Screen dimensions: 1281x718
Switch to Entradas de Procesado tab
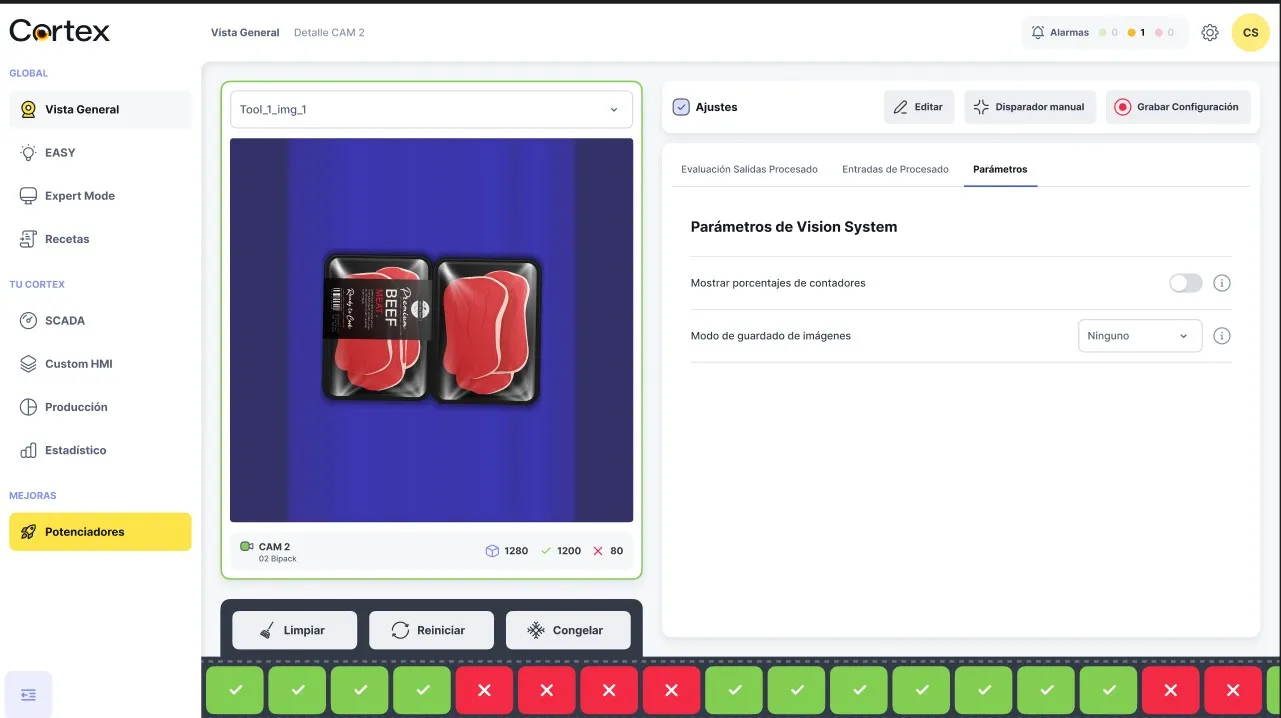(x=895, y=169)
